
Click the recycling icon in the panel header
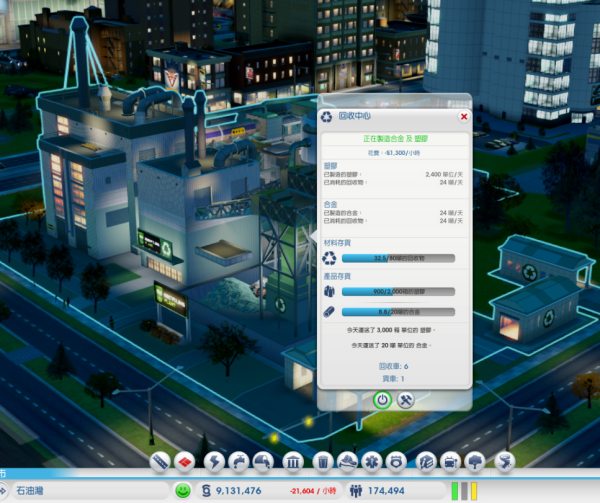[x=327, y=116]
